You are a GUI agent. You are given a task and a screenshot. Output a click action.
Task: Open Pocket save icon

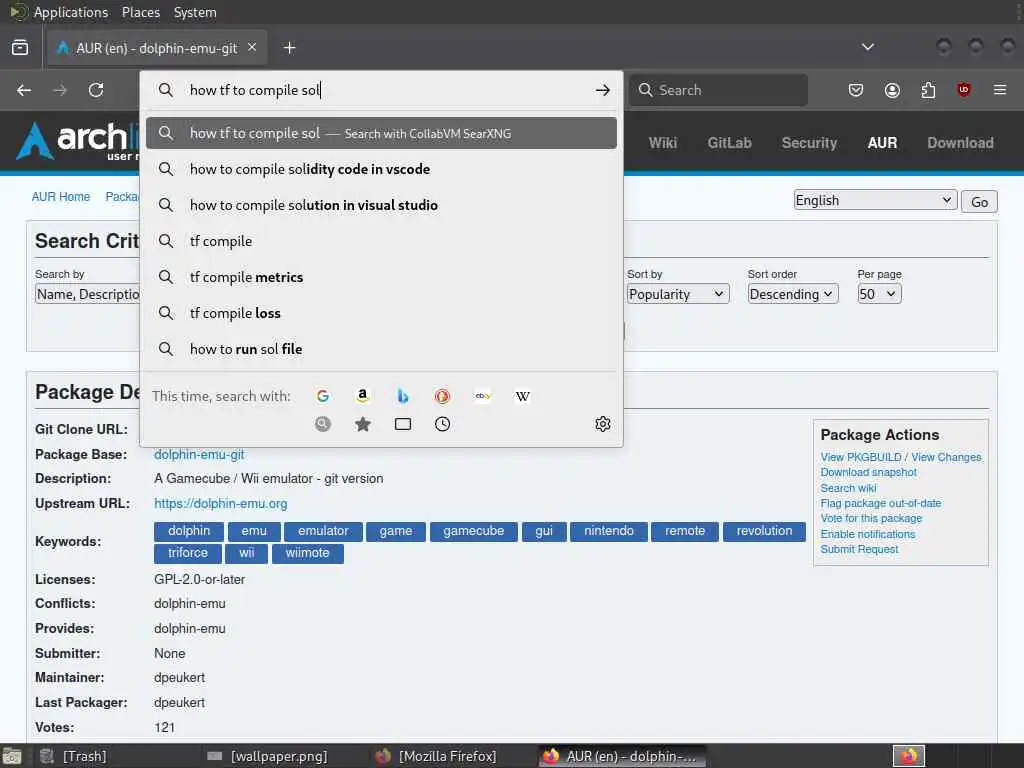click(x=856, y=89)
